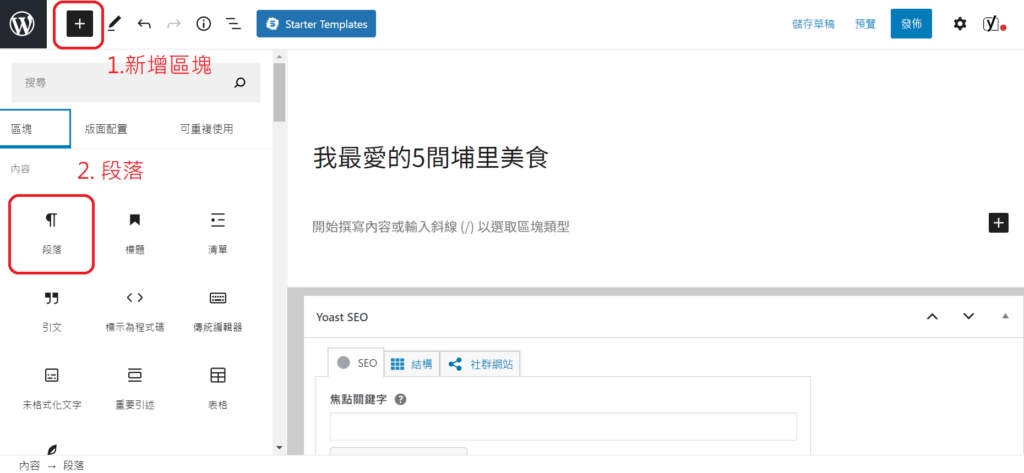
Task: Open the document details info icon
Action: 204,24
